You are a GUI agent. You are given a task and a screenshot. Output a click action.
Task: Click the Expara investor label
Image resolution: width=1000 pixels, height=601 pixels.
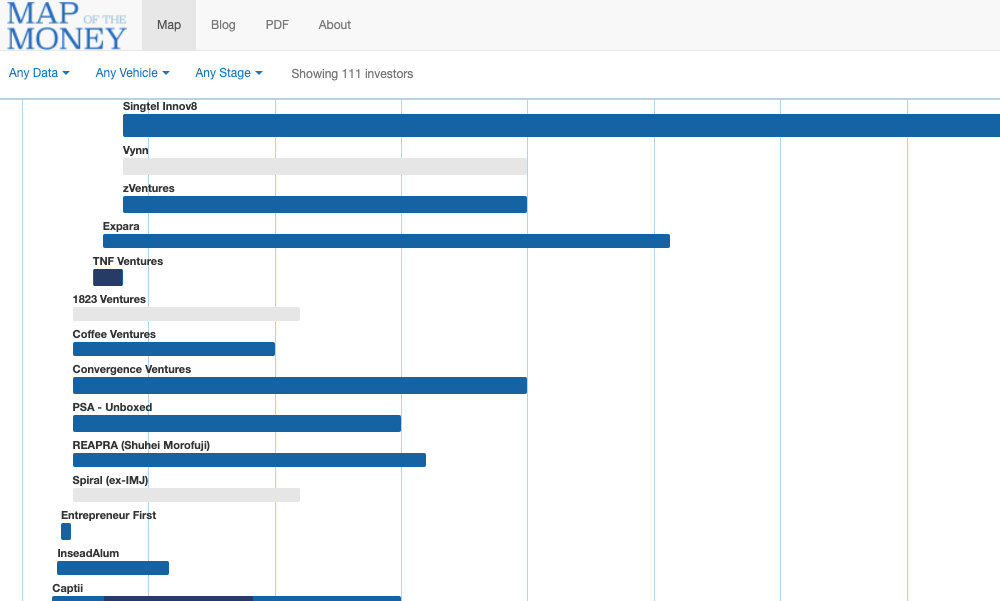121,226
